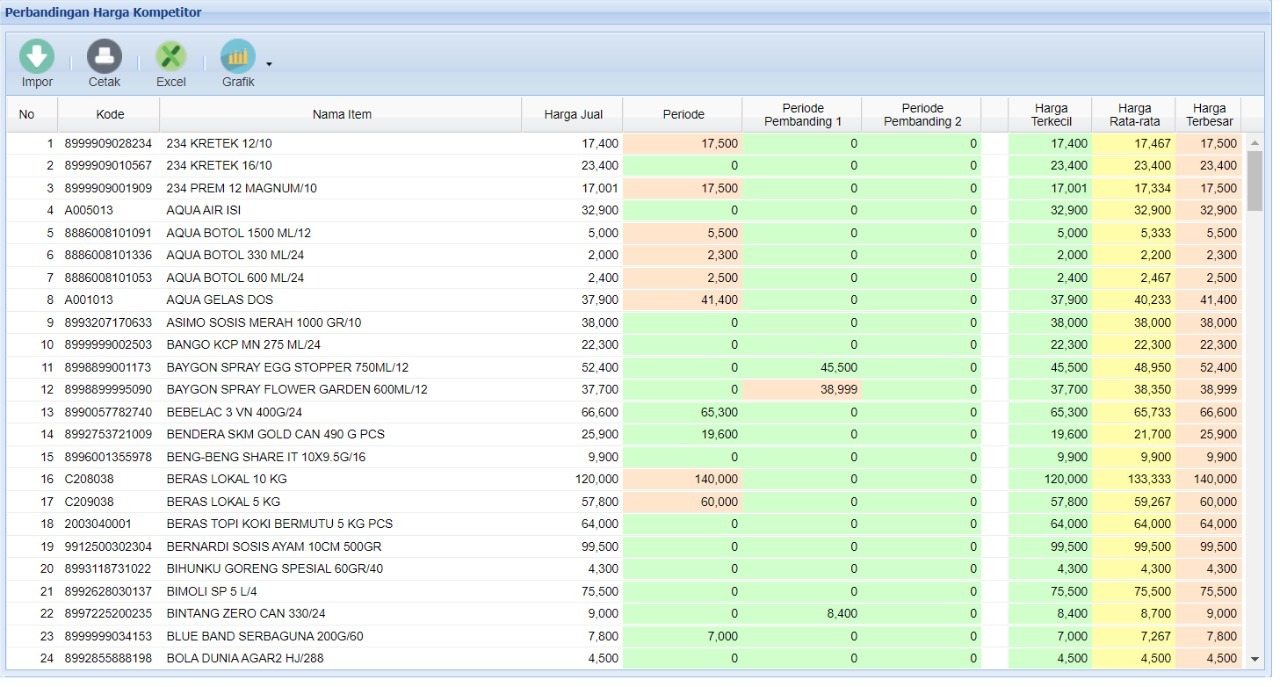1280x687 pixels.
Task: Click the Periode Pembanding 1 cell 45,500
Action: click(836, 367)
